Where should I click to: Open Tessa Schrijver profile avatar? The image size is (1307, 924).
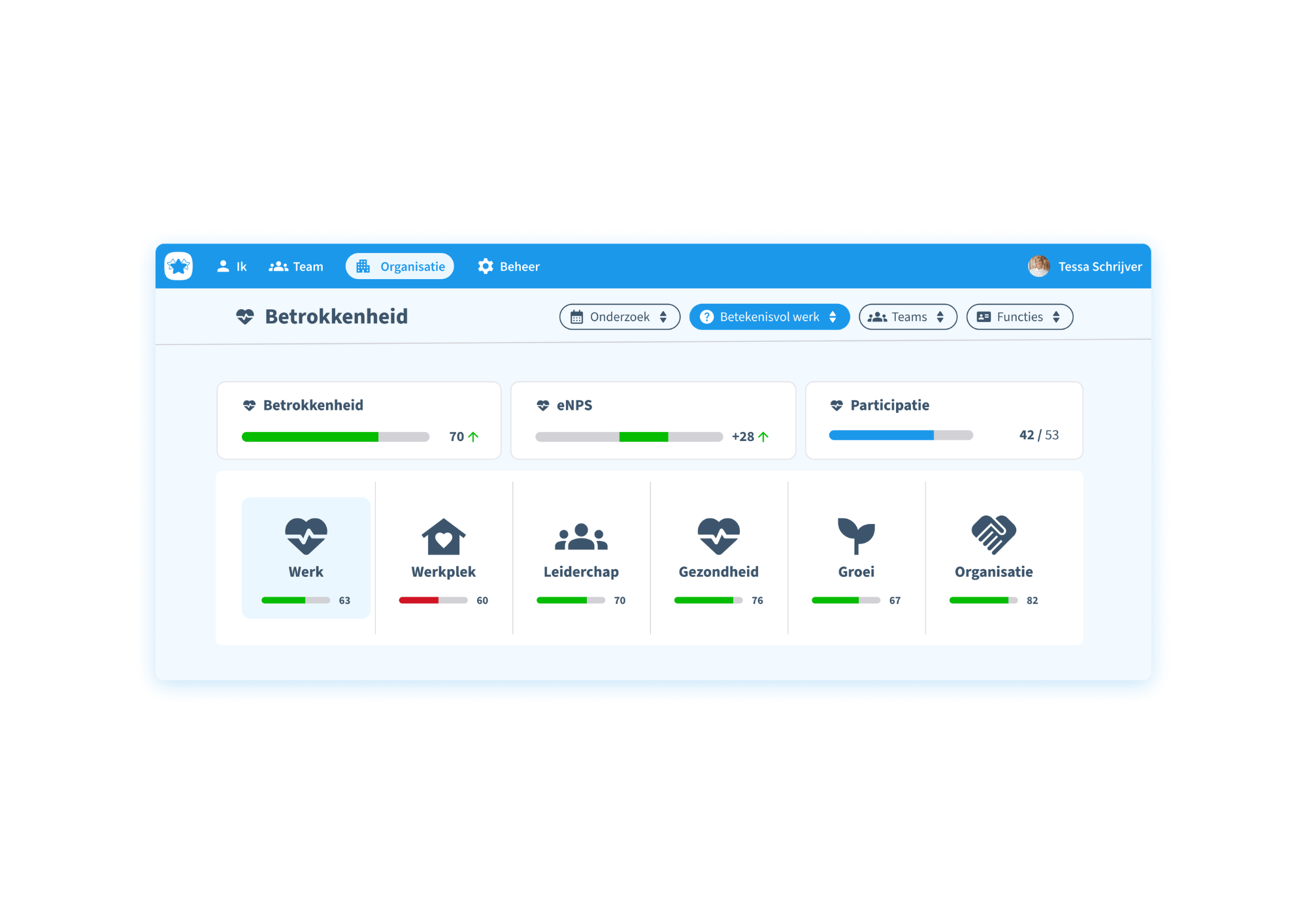coord(1039,266)
